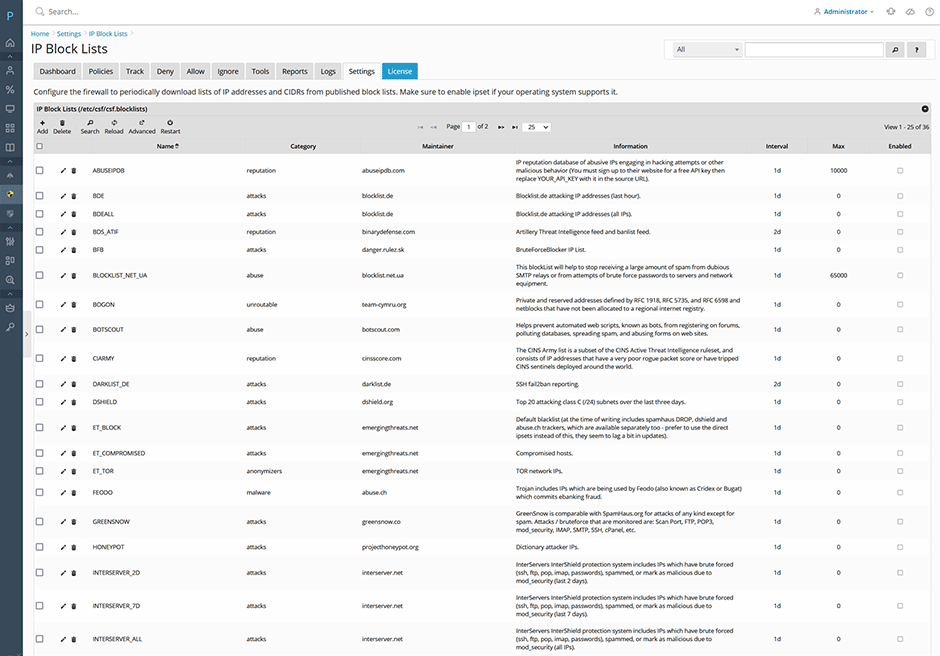Click the Reload toolbar icon
Image resolution: width=940 pixels, height=656 pixels.
pos(114,126)
